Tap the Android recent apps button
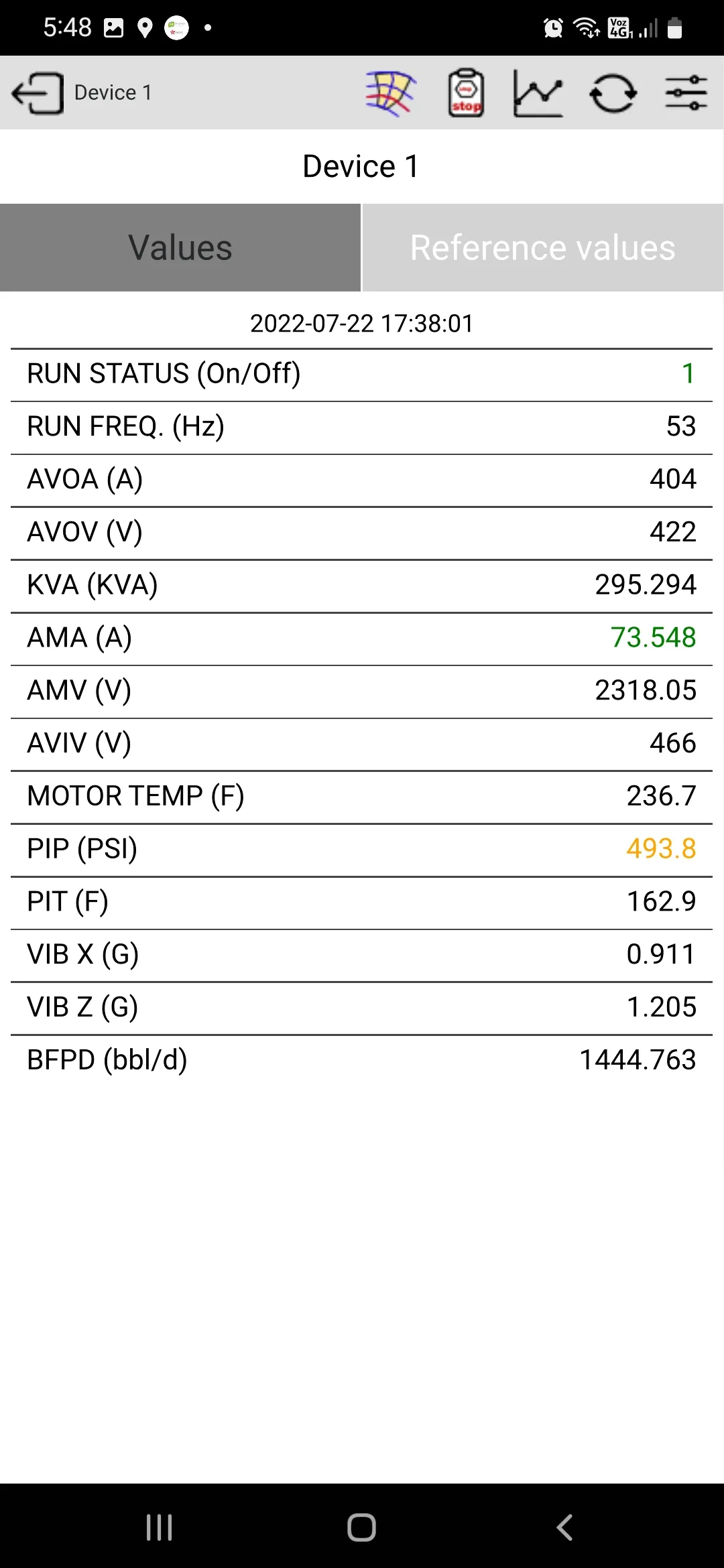The image size is (724, 1568). click(x=160, y=1527)
